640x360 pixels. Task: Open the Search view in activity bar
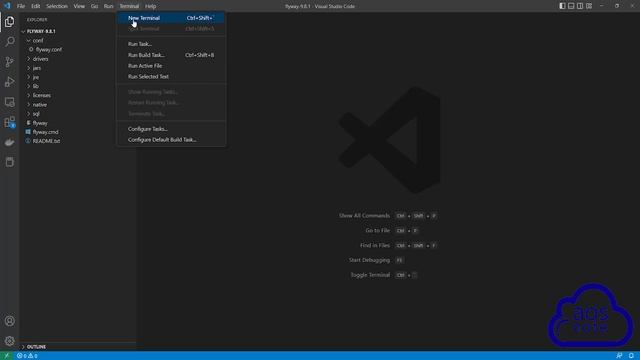[x=9, y=42]
